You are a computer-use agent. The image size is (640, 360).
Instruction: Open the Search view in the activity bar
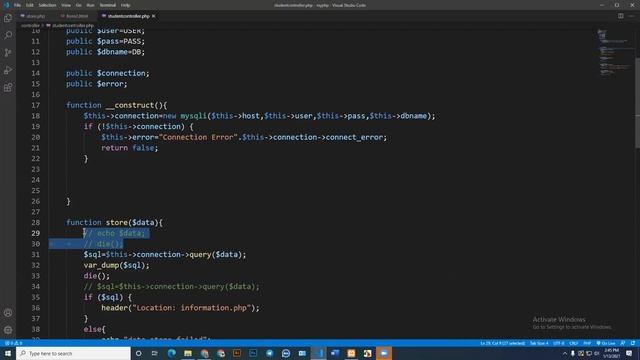coord(8,35)
